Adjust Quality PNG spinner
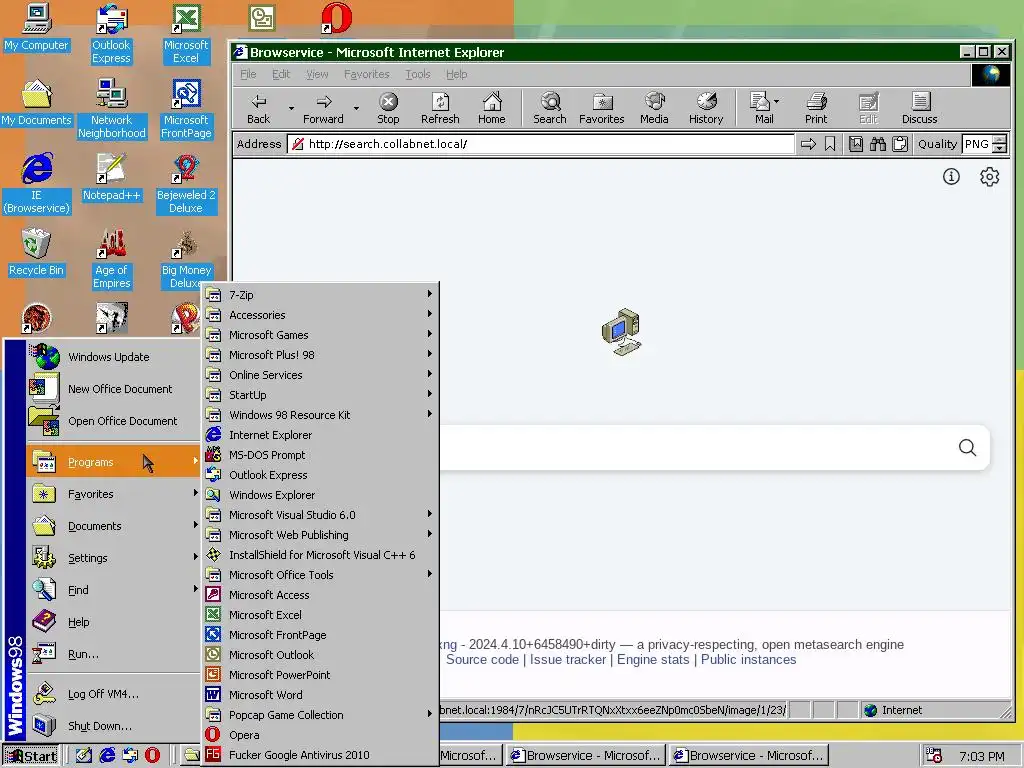Viewport: 1024px width, 768px height. click(x=999, y=144)
